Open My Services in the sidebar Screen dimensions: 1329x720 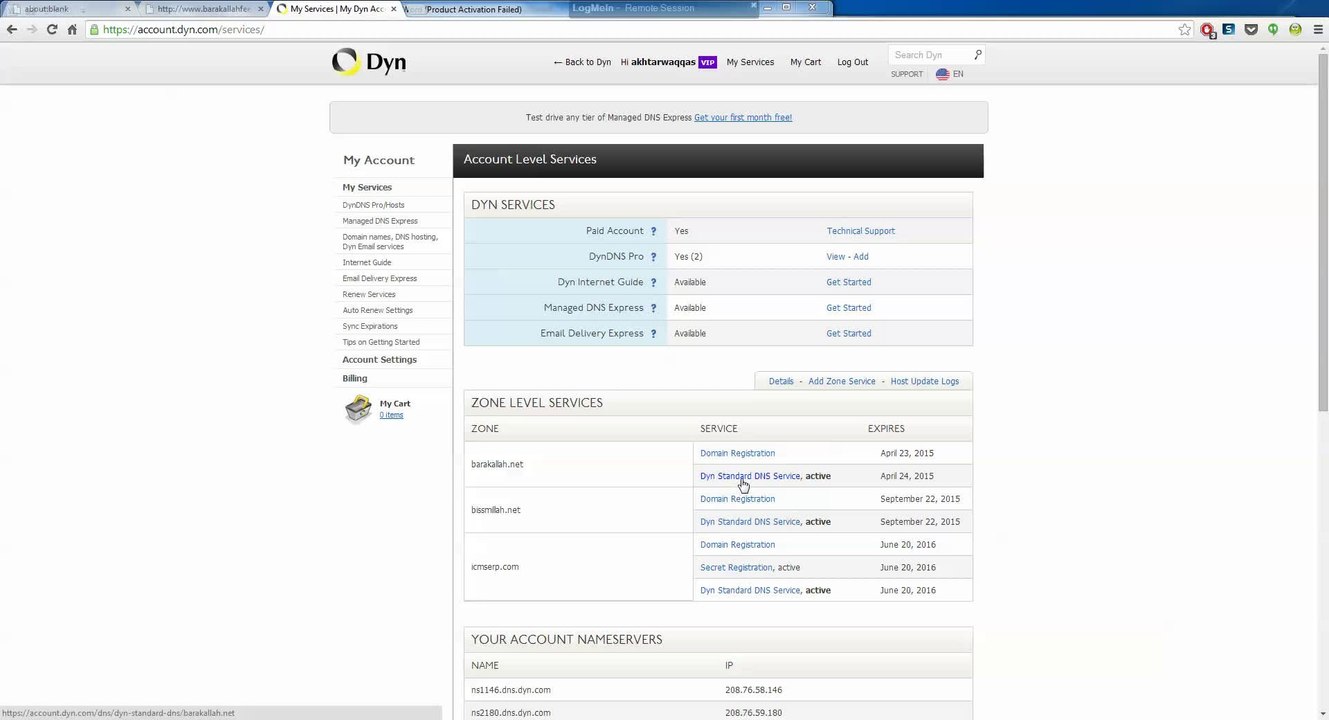[x=367, y=188]
